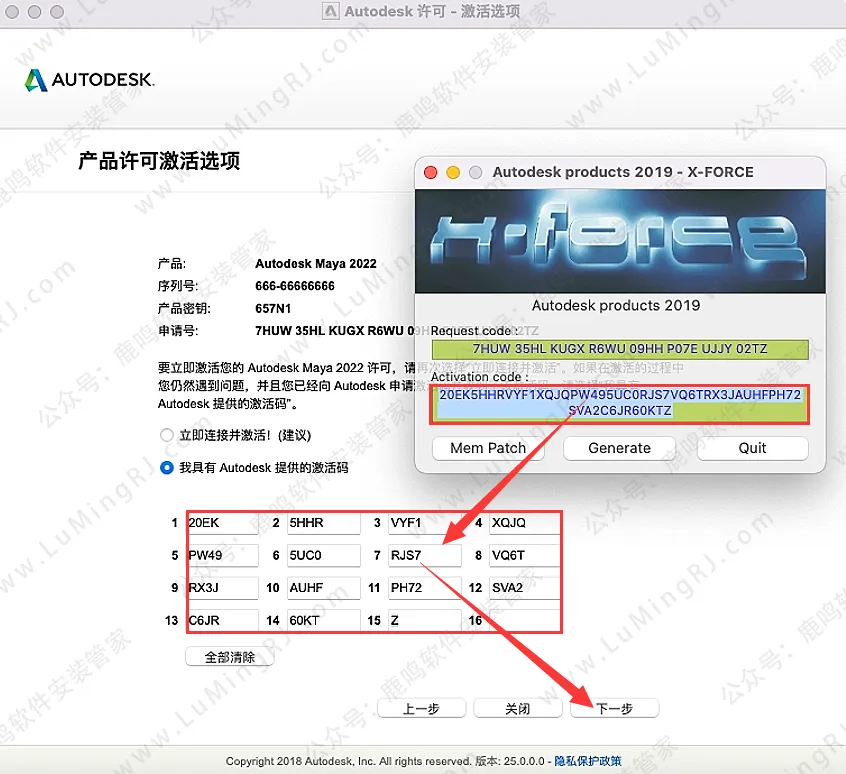This screenshot has height=774, width=846.
Task: Open the 隐私保护政策 privacy policy link
Action: (588, 761)
